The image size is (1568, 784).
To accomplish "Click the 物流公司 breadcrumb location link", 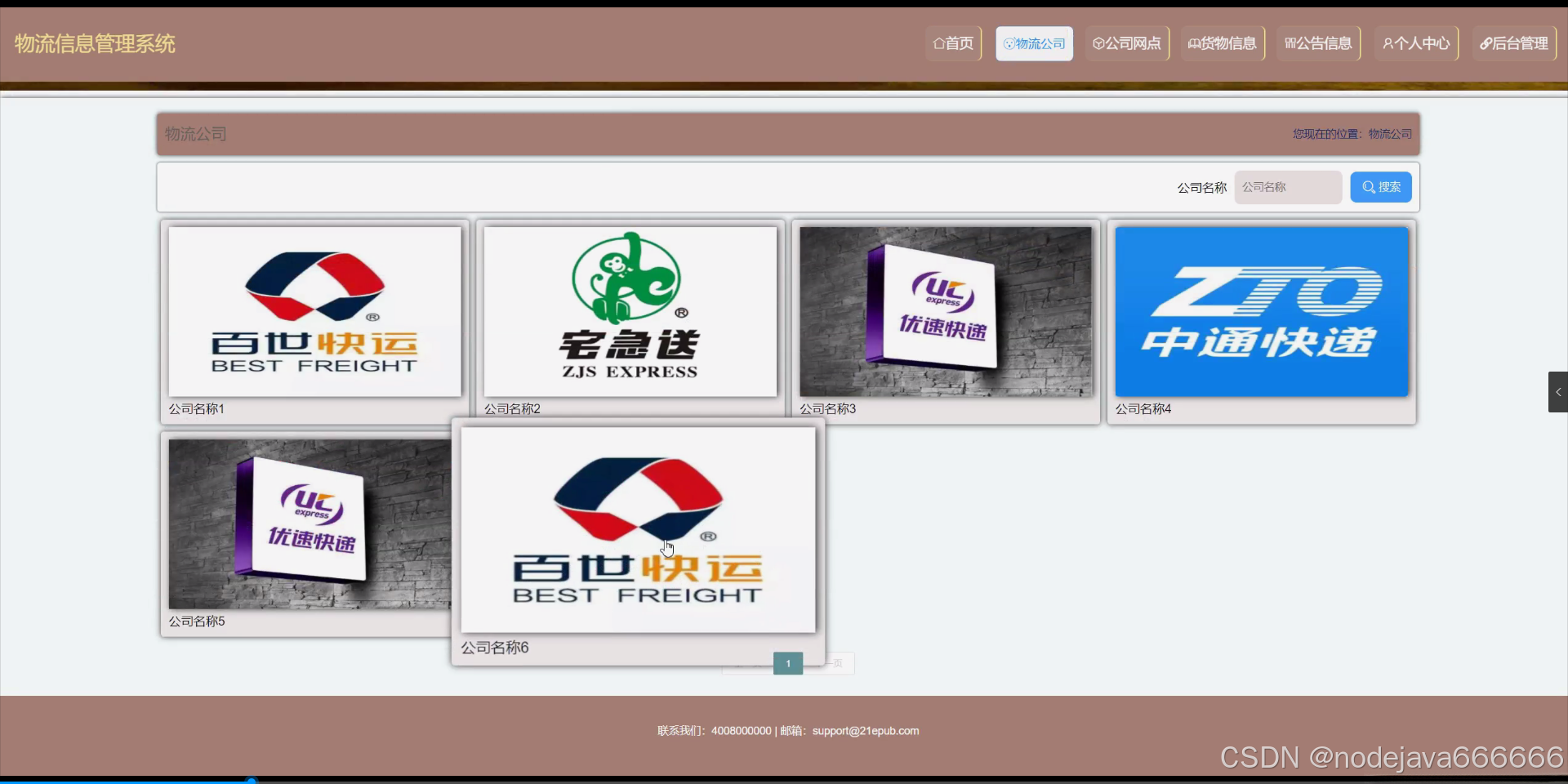I will [1390, 134].
